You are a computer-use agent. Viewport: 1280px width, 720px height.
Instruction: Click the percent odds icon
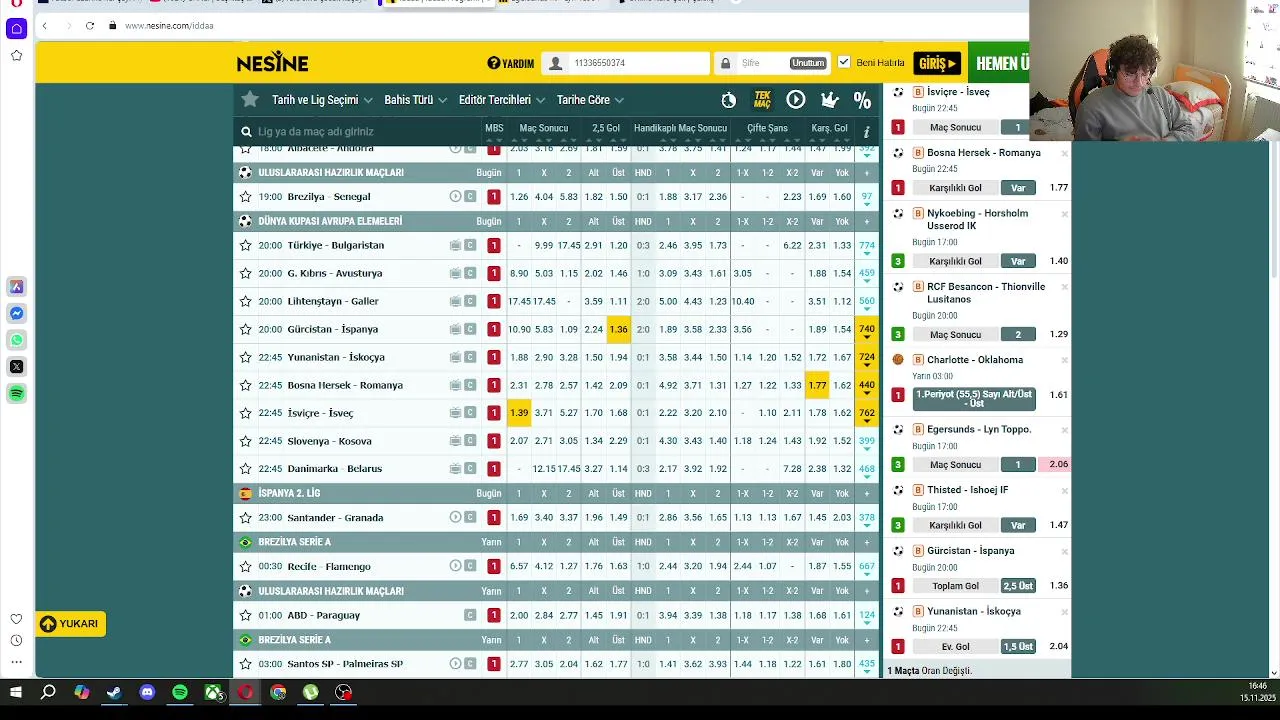coord(862,100)
